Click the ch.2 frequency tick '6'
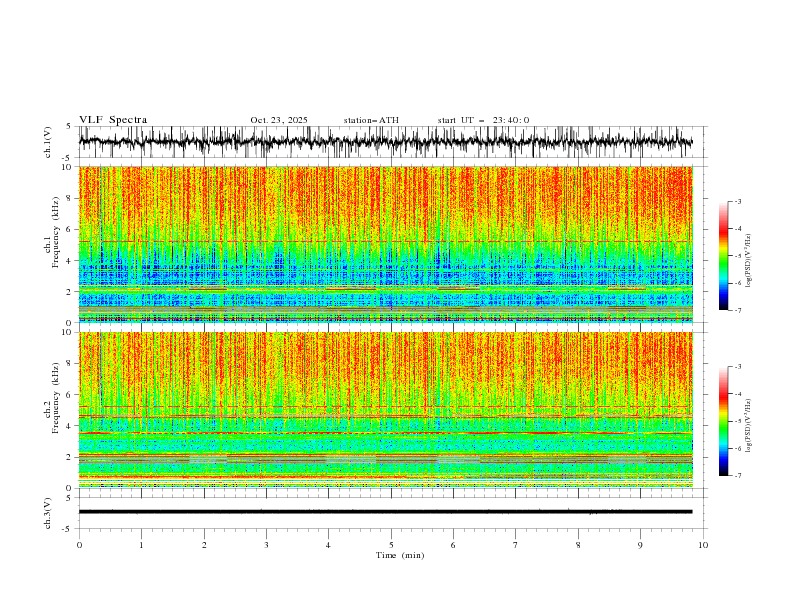The height and width of the screenshot is (612, 792). 71,395
